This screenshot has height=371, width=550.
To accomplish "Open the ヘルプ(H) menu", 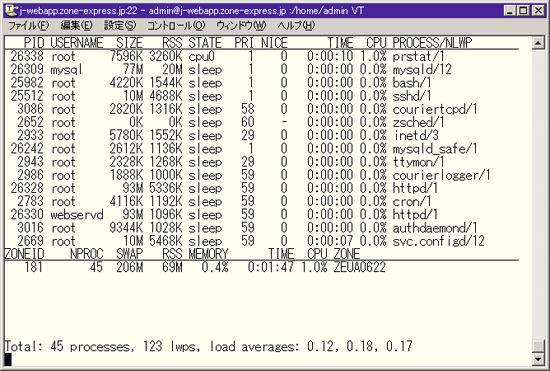I will tap(296, 25).
